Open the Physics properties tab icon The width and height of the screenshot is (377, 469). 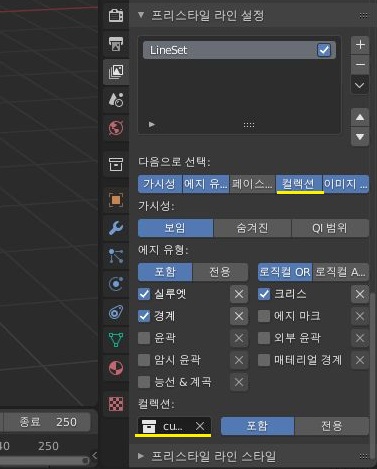click(x=116, y=284)
